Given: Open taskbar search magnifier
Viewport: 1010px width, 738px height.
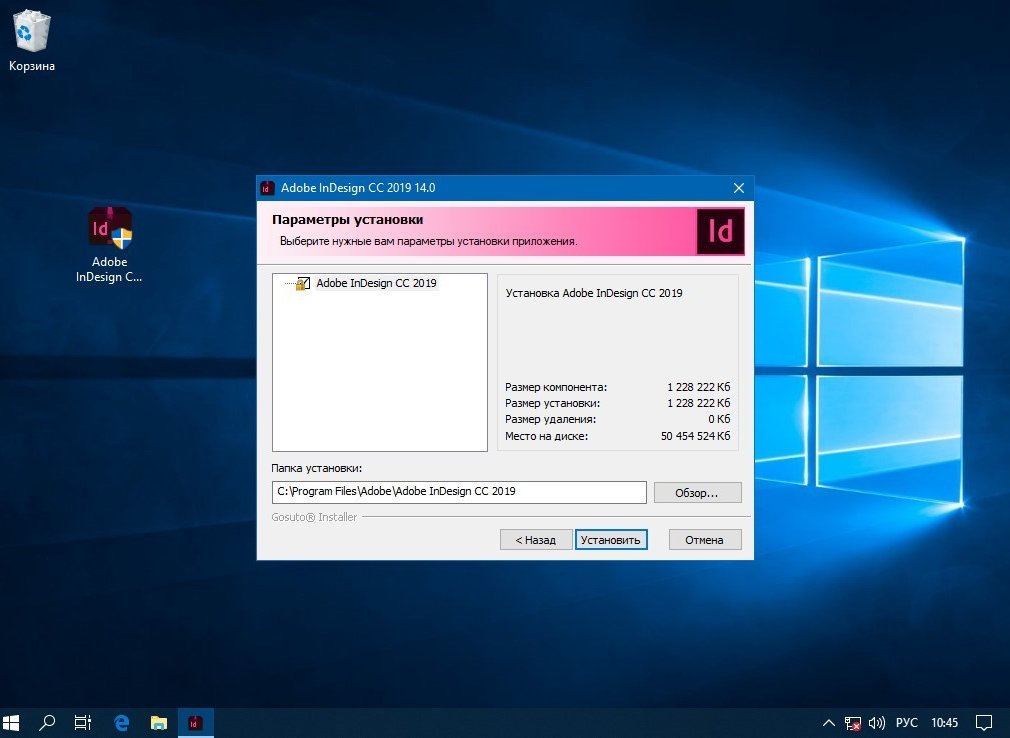Looking at the screenshot, I should click(46, 723).
